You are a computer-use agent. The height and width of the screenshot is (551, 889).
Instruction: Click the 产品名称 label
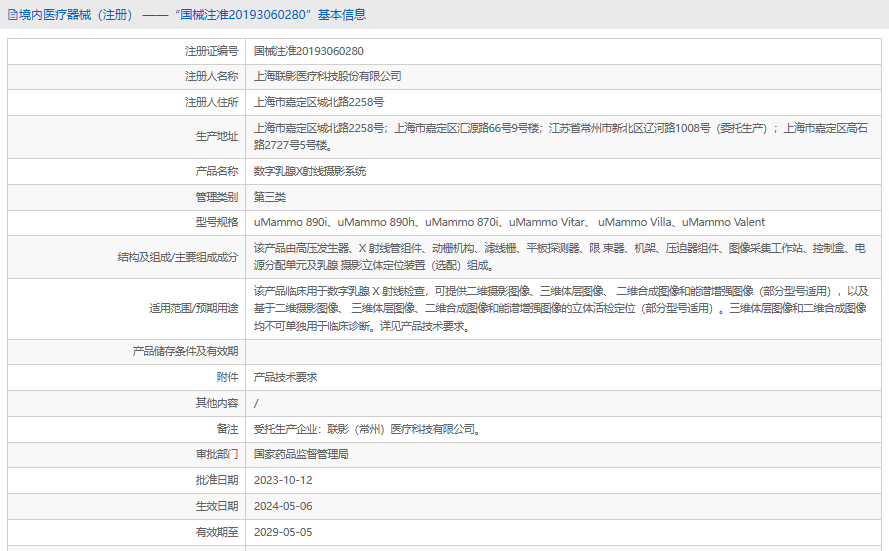(217, 171)
